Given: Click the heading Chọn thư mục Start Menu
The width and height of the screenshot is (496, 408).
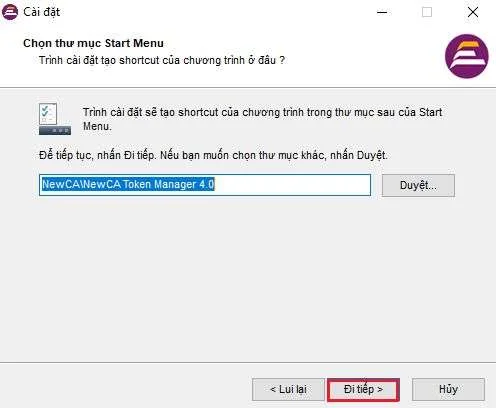Looking at the screenshot, I should [x=93, y=43].
